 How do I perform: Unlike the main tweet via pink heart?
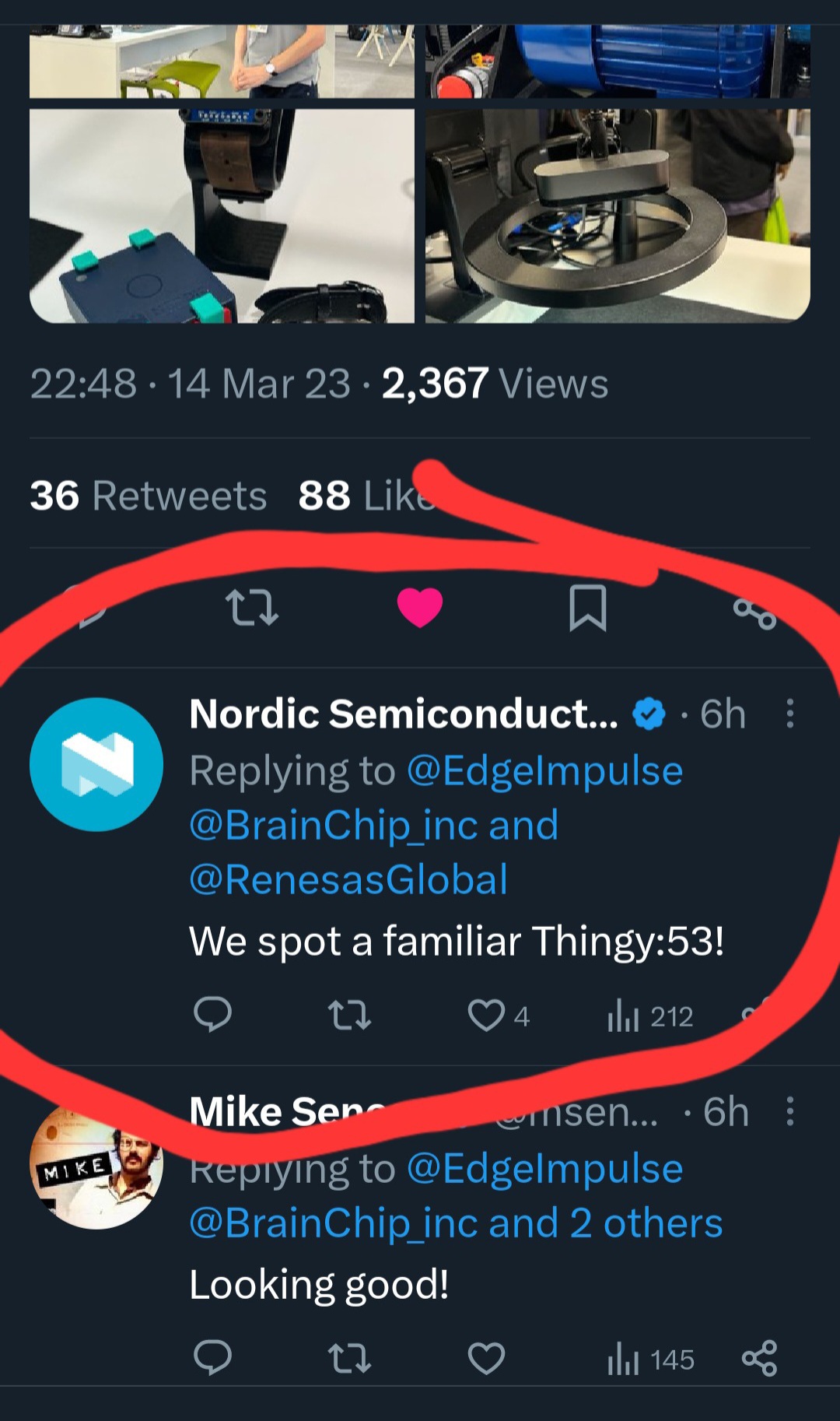click(420, 608)
